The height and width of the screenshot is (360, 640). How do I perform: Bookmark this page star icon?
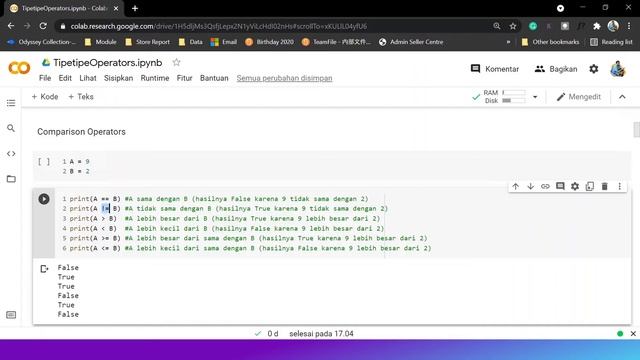513,26
